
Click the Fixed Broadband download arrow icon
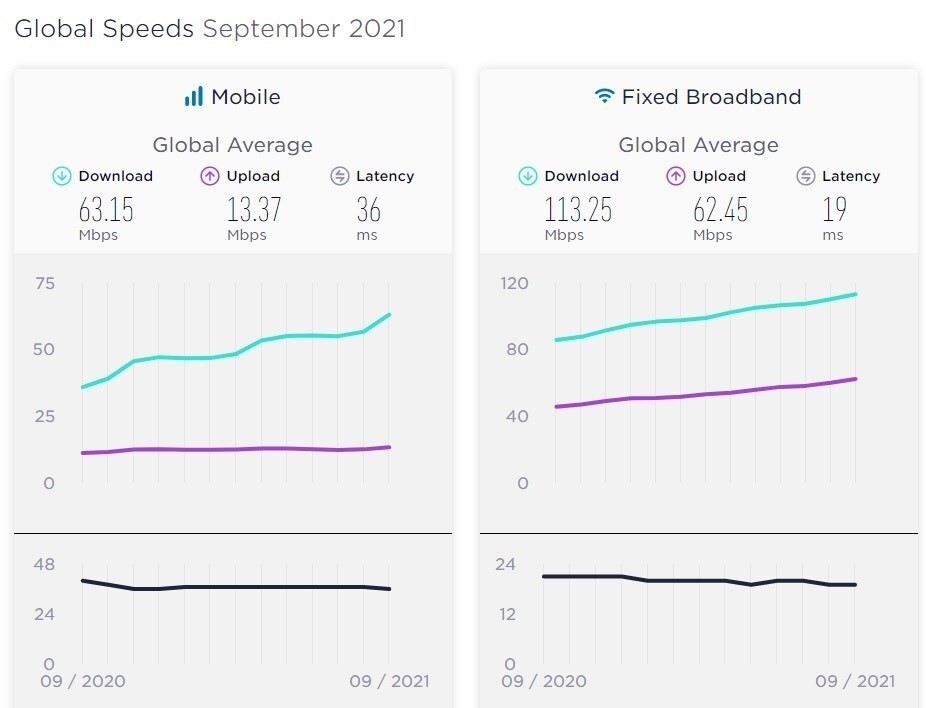pos(527,176)
